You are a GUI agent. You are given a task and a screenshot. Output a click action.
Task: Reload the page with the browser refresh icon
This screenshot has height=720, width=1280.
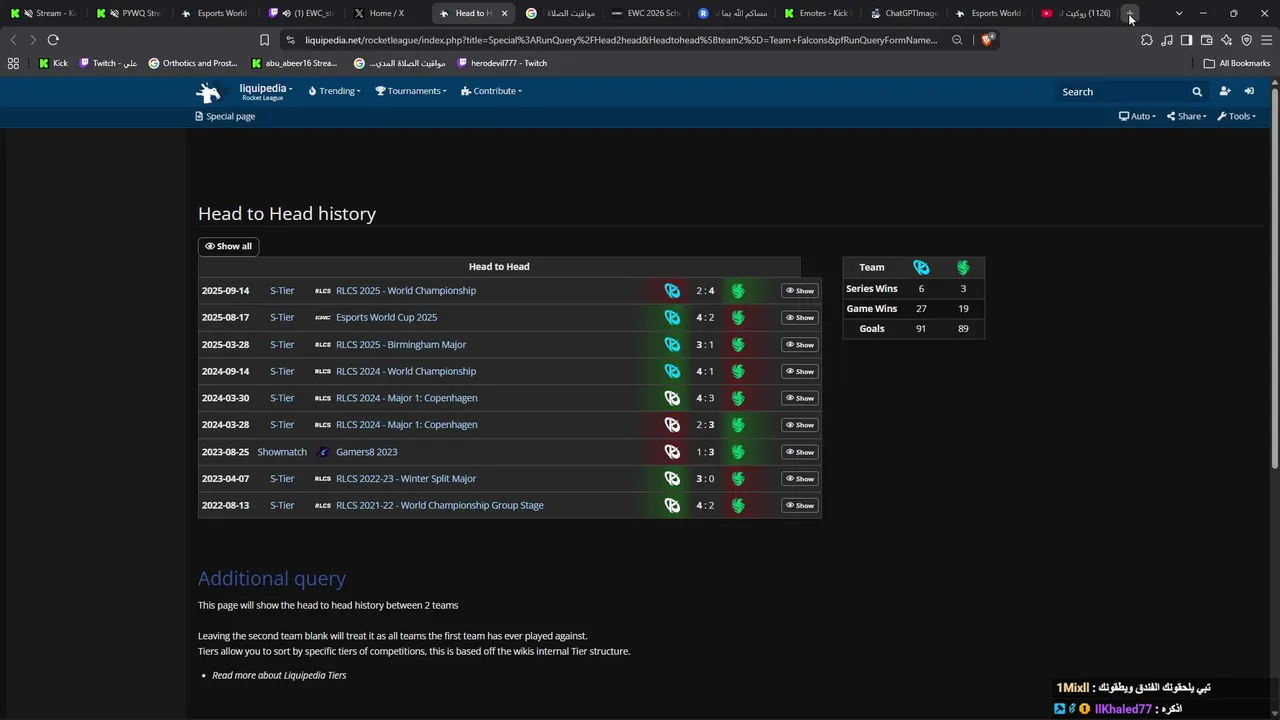tap(53, 40)
